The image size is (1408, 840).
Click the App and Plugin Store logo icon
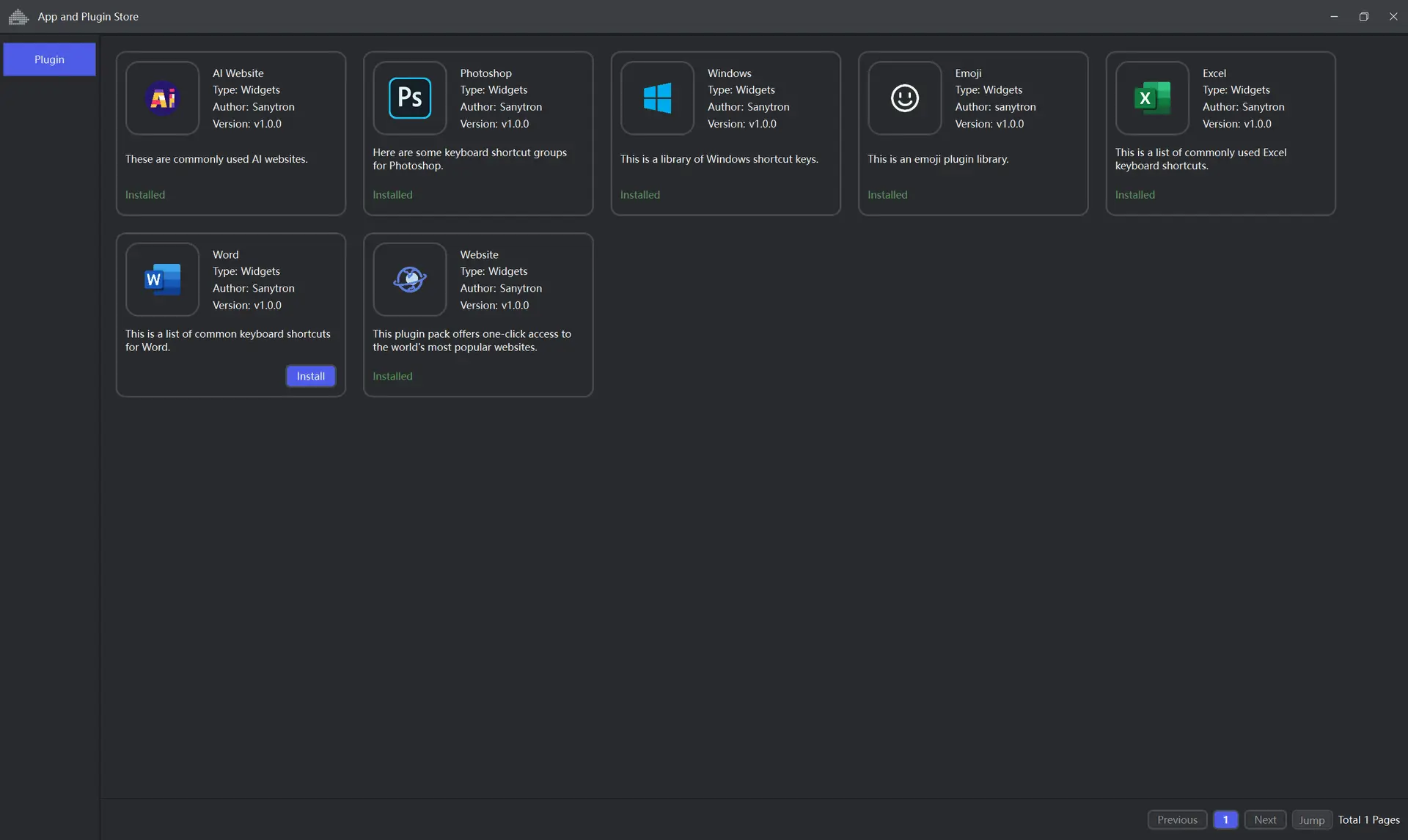(x=18, y=16)
